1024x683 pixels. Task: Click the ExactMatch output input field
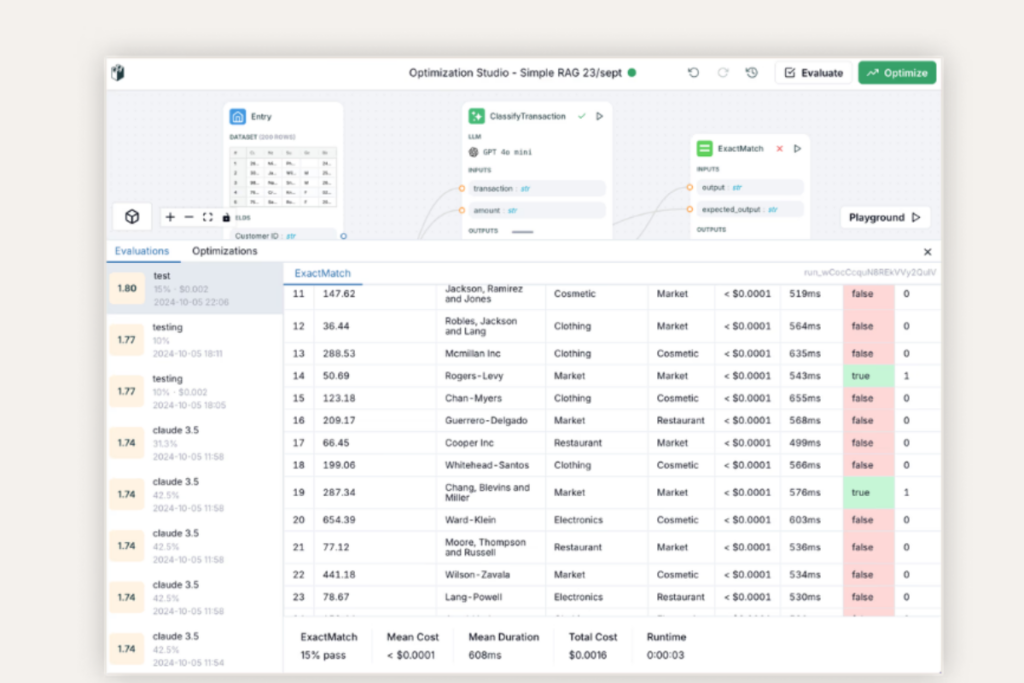tap(750, 187)
